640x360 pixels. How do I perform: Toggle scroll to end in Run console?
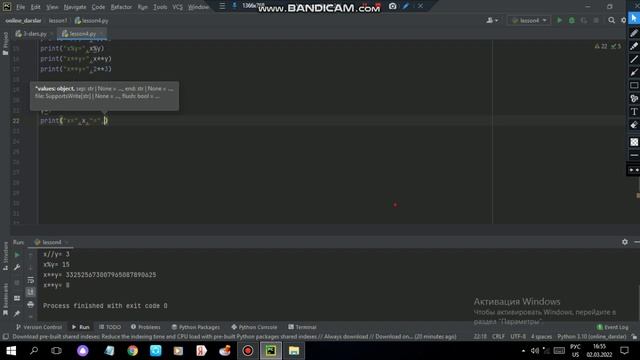[31, 292]
